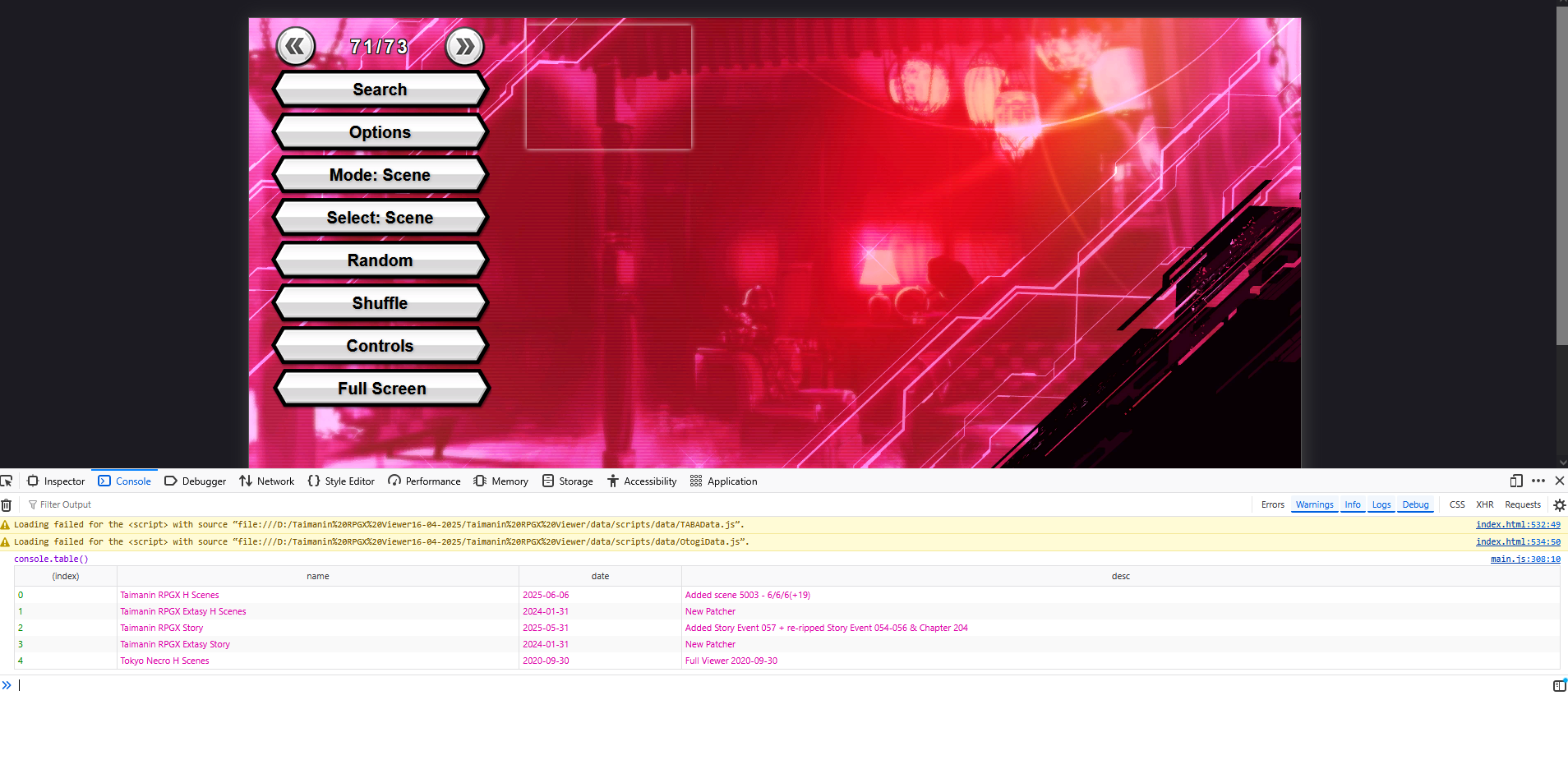Toggle the Logs filter
1568x769 pixels.
point(1381,504)
